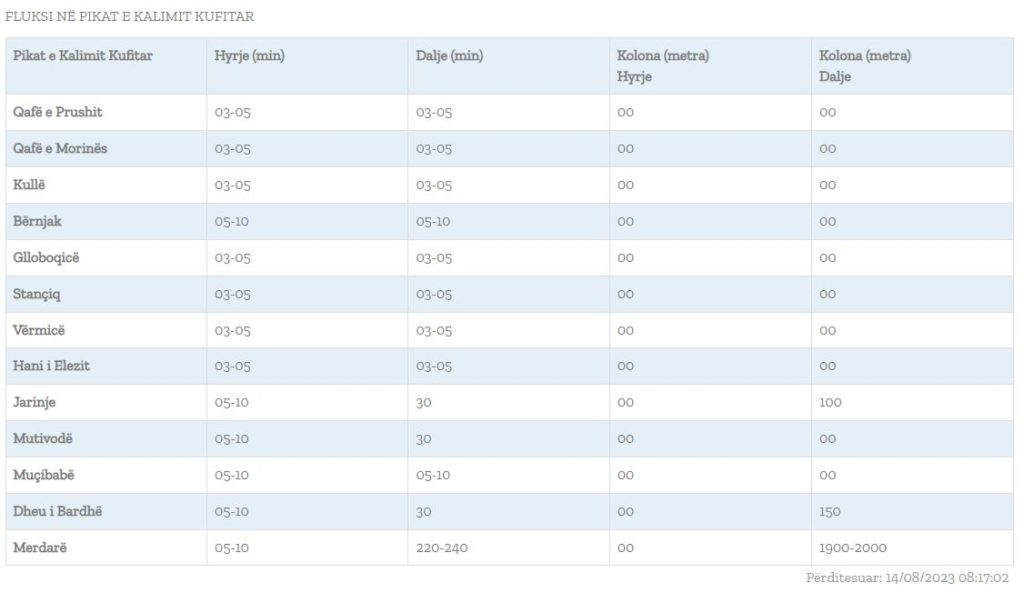Click the 'Kolona (metra) Dalje' header cell
Viewport: 1024px width, 593px height.
click(865, 66)
